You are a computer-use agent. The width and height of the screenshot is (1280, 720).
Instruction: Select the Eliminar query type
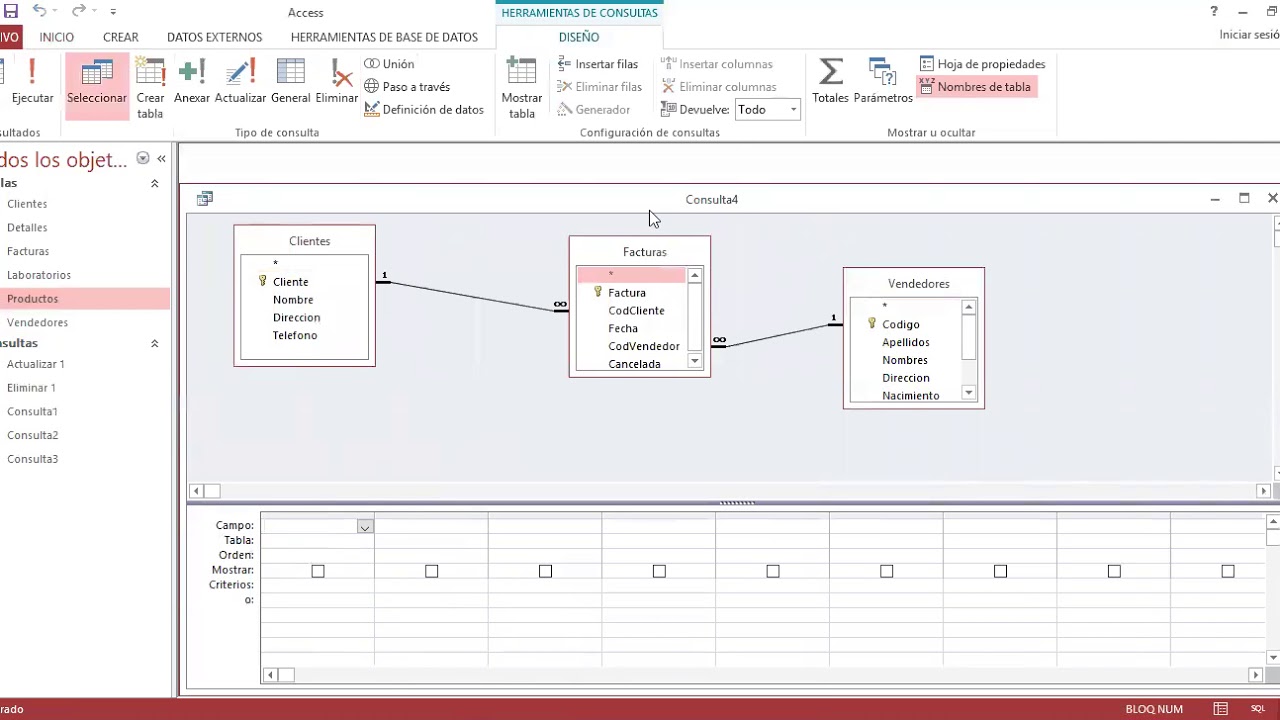click(x=336, y=82)
